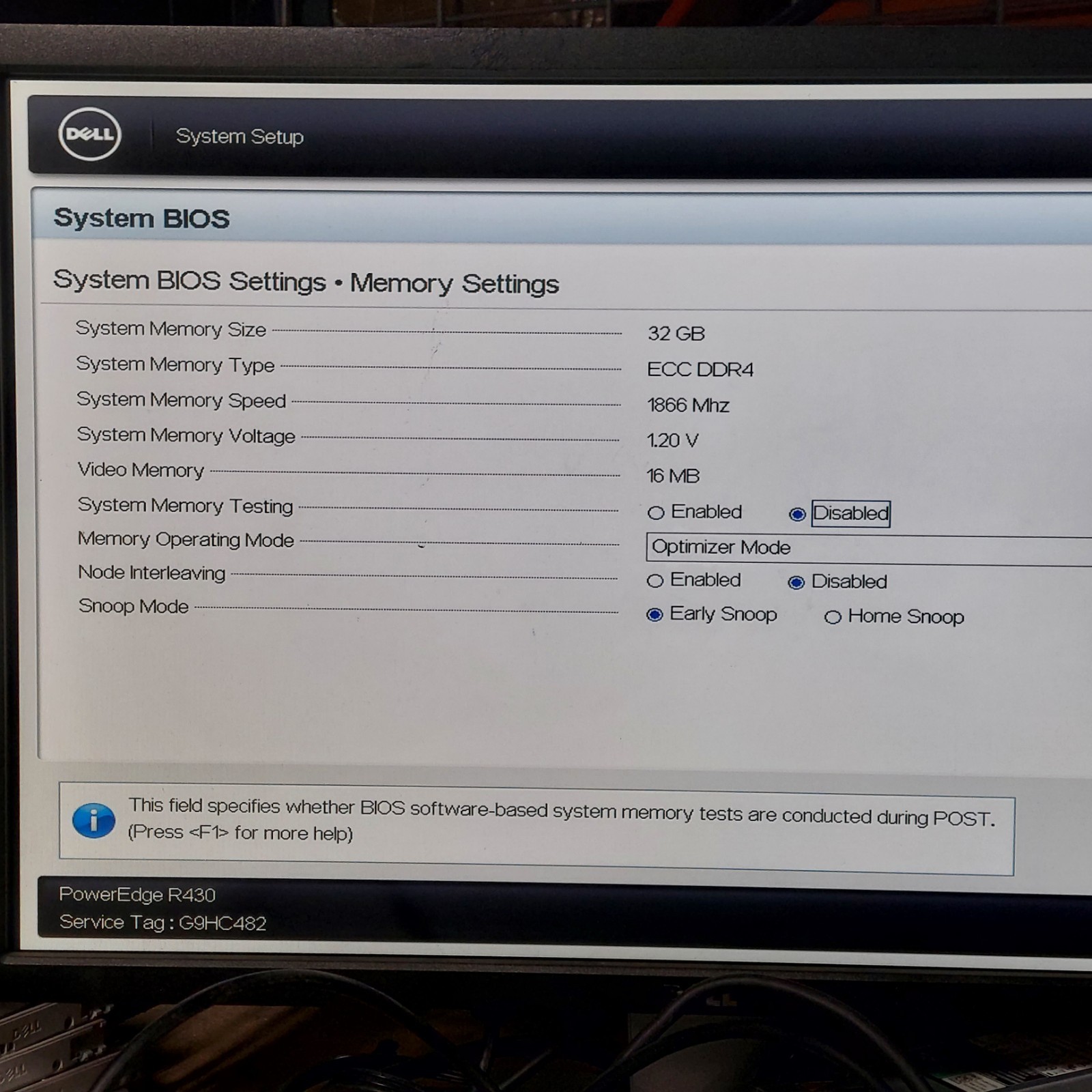Click the PowerEdge R430 model text

tap(137, 895)
